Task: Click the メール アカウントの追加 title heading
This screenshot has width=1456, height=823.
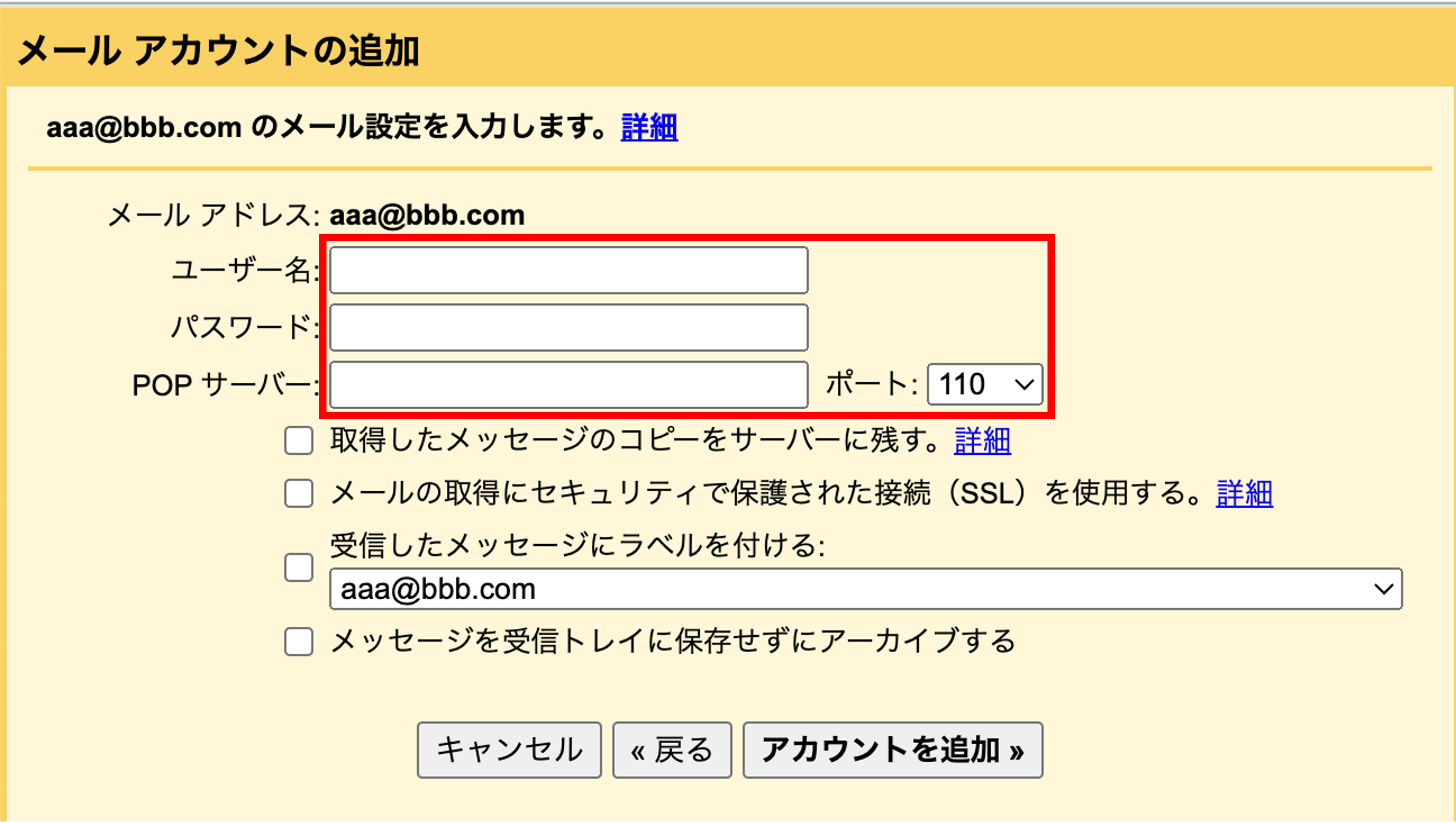Action: (218, 51)
